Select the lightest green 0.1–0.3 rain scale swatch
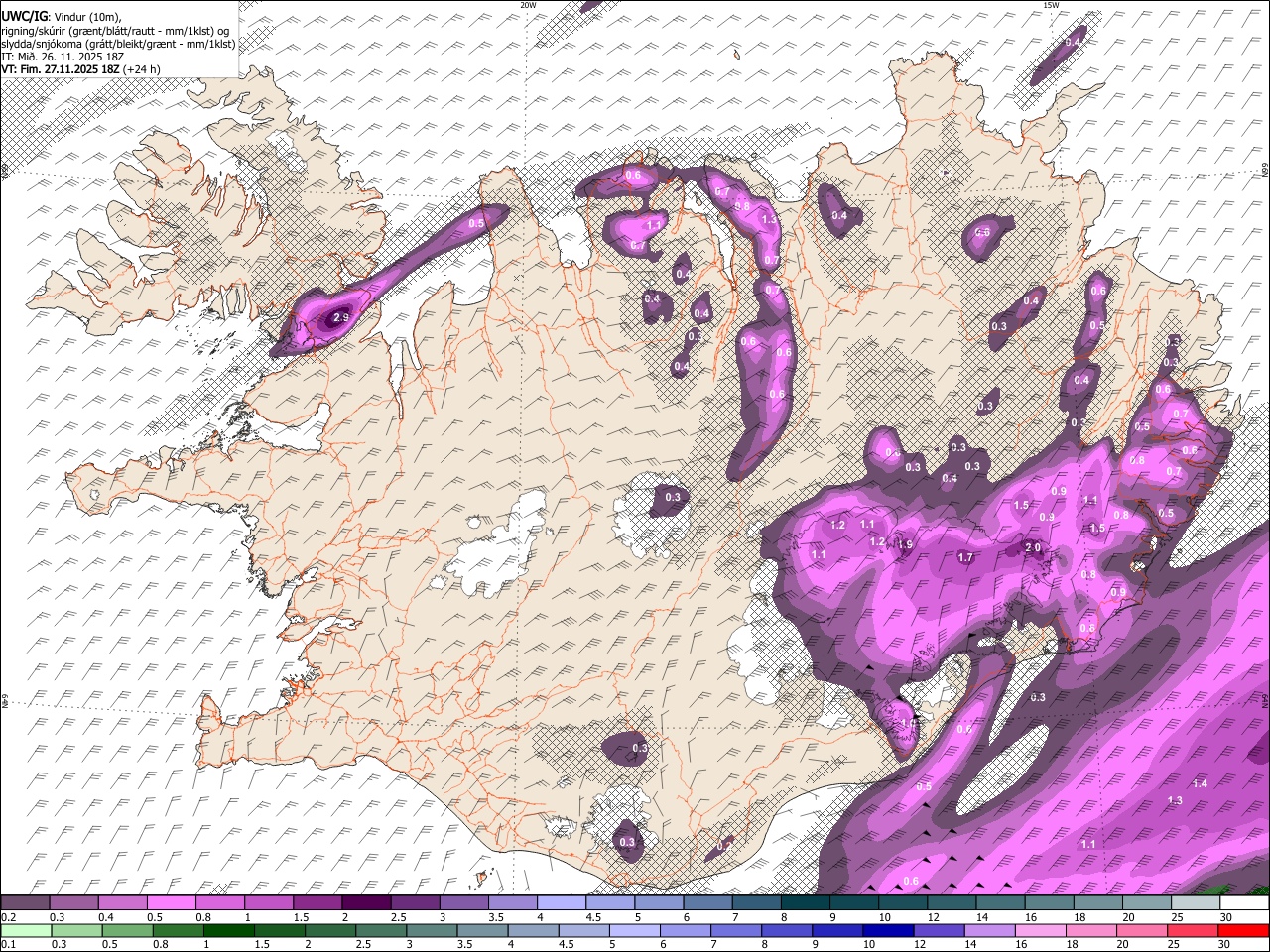1270x952 pixels. coord(27,931)
